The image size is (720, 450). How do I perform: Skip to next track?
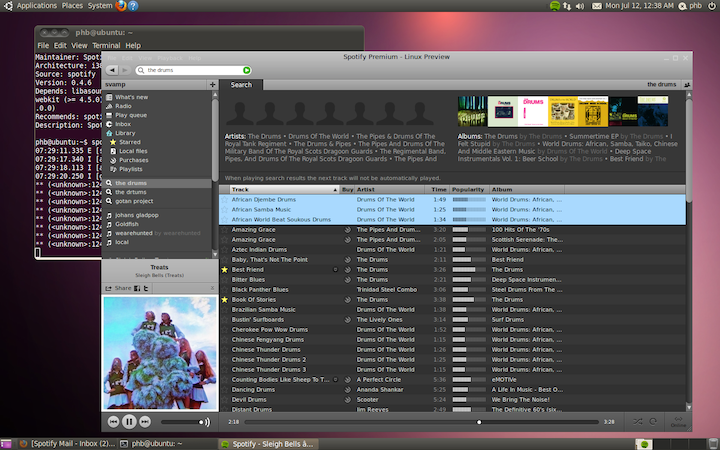coord(145,422)
